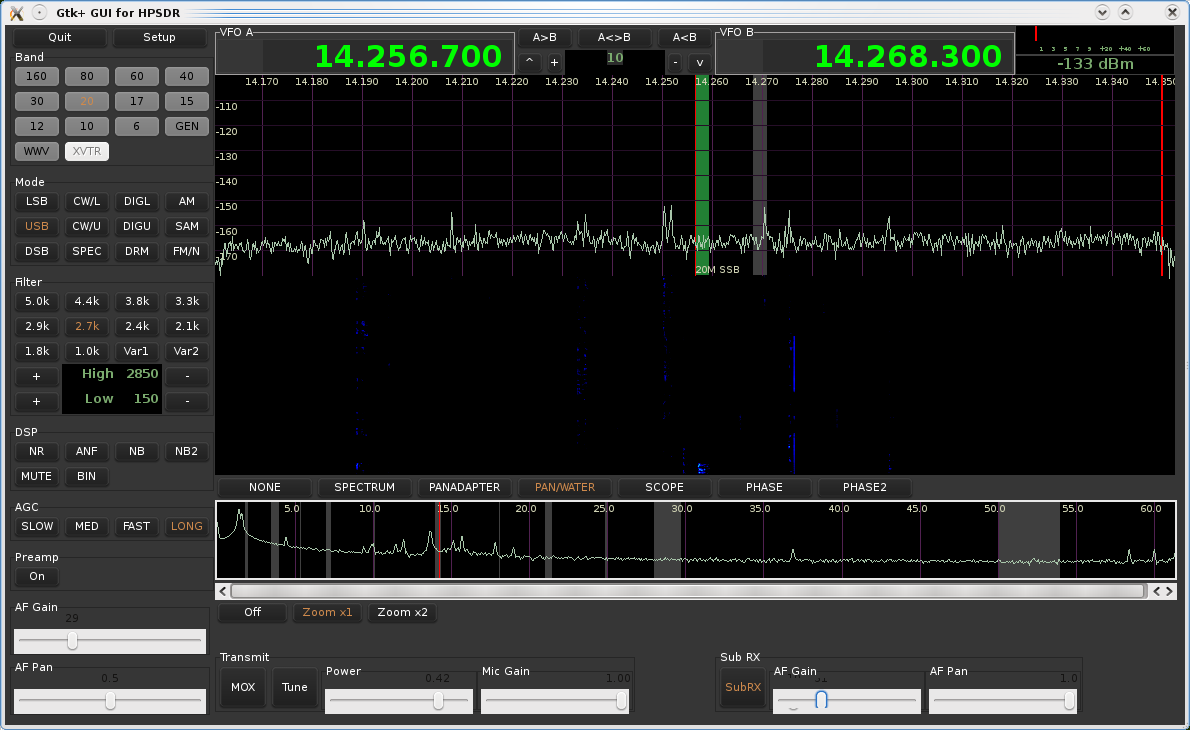1190x730 pixels.
Task: Set mode to LSB
Action: tap(37, 202)
